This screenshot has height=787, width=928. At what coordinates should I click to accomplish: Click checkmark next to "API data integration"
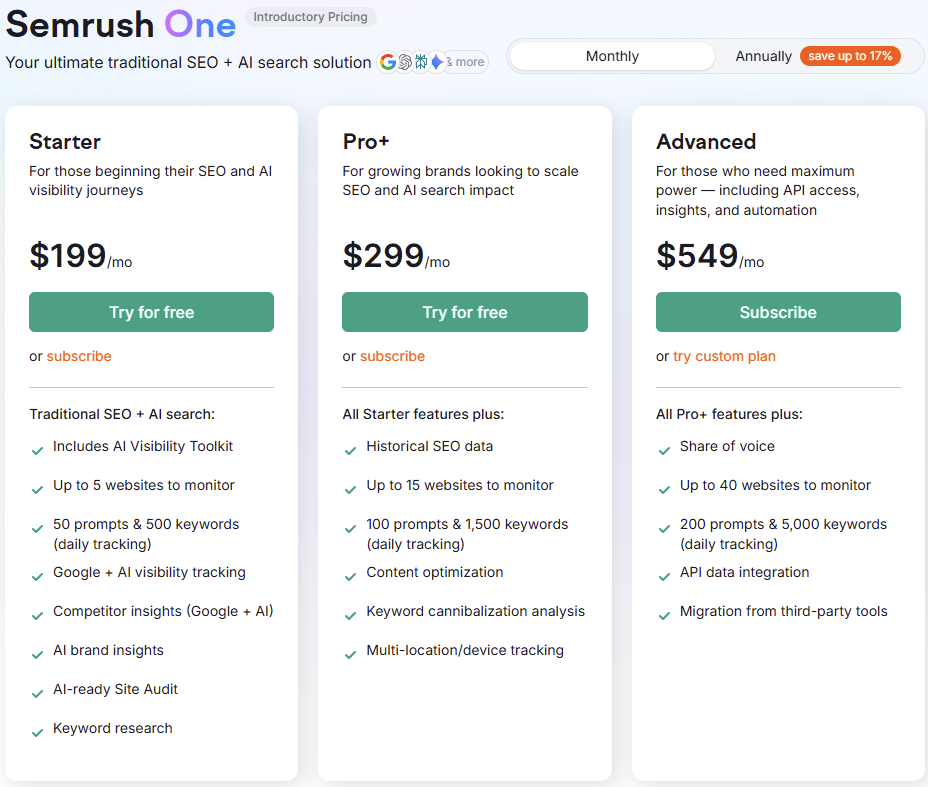click(664, 573)
